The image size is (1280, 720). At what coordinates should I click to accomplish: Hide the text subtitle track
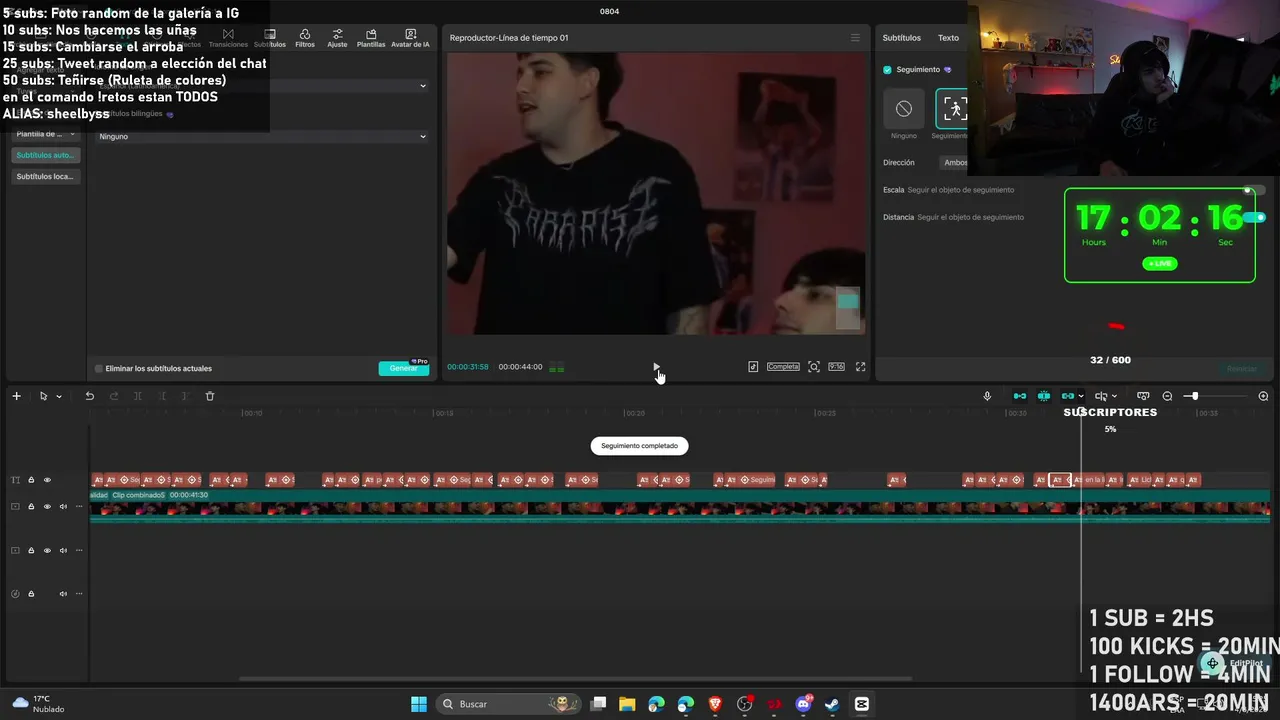click(47, 480)
